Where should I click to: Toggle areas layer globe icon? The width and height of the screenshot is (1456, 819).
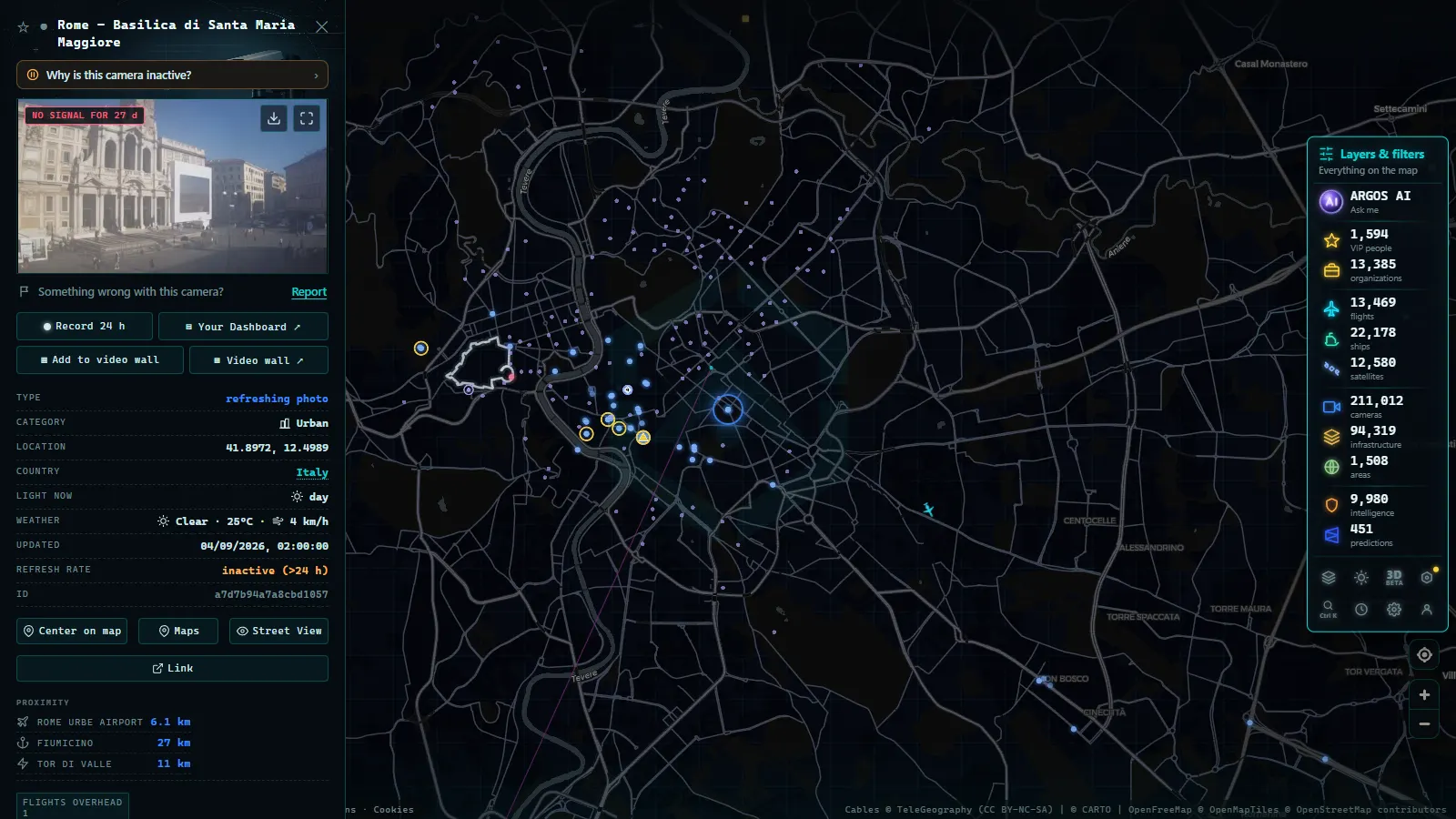click(1331, 467)
